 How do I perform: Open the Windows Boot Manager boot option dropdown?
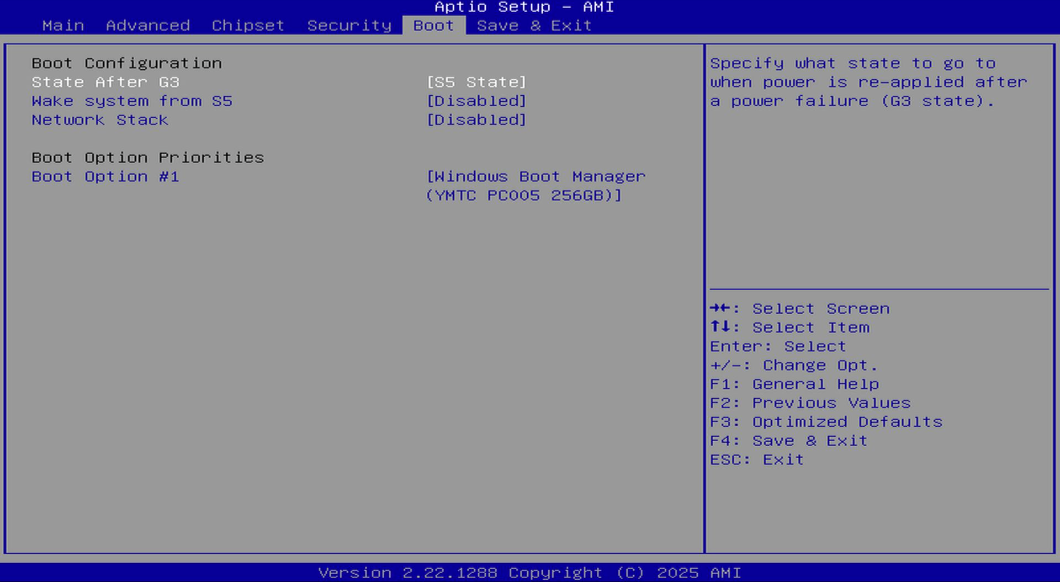click(x=535, y=186)
